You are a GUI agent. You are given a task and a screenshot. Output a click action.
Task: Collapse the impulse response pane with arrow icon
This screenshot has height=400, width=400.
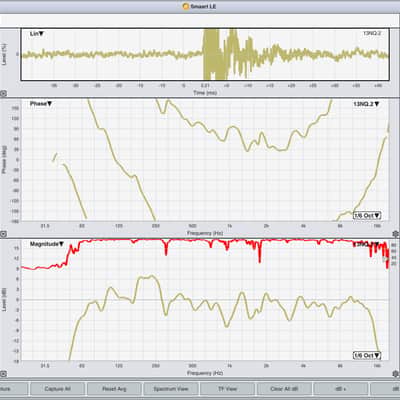(3, 94)
